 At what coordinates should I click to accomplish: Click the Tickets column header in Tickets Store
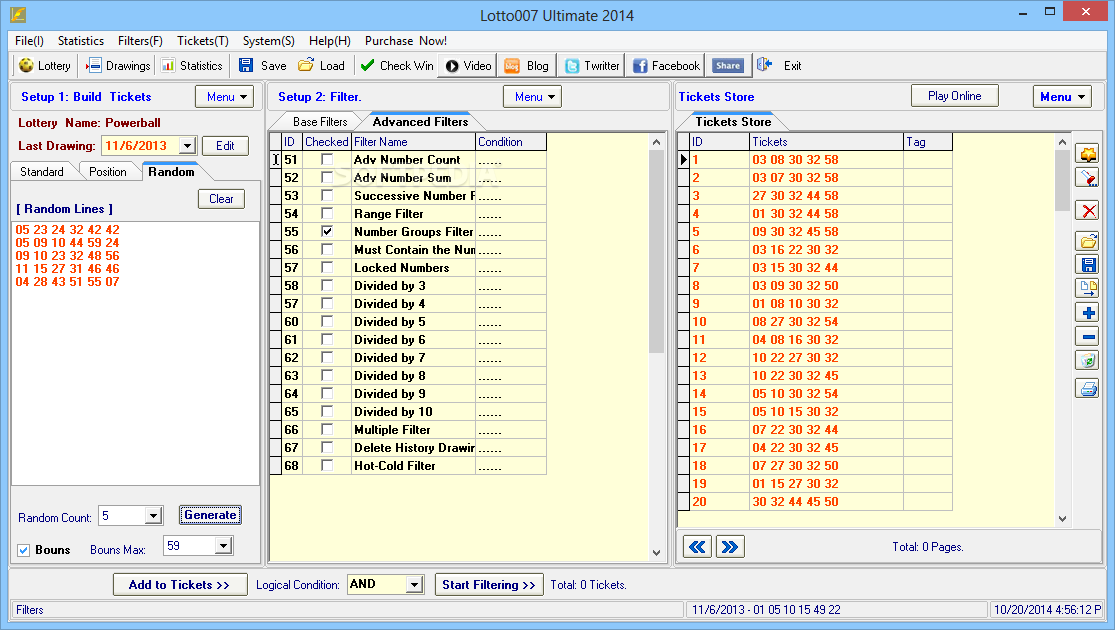pos(826,142)
